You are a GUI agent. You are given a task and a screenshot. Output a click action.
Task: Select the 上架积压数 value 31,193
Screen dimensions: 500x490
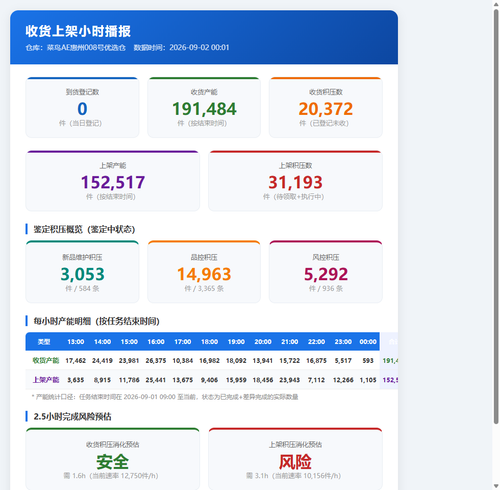(x=295, y=182)
